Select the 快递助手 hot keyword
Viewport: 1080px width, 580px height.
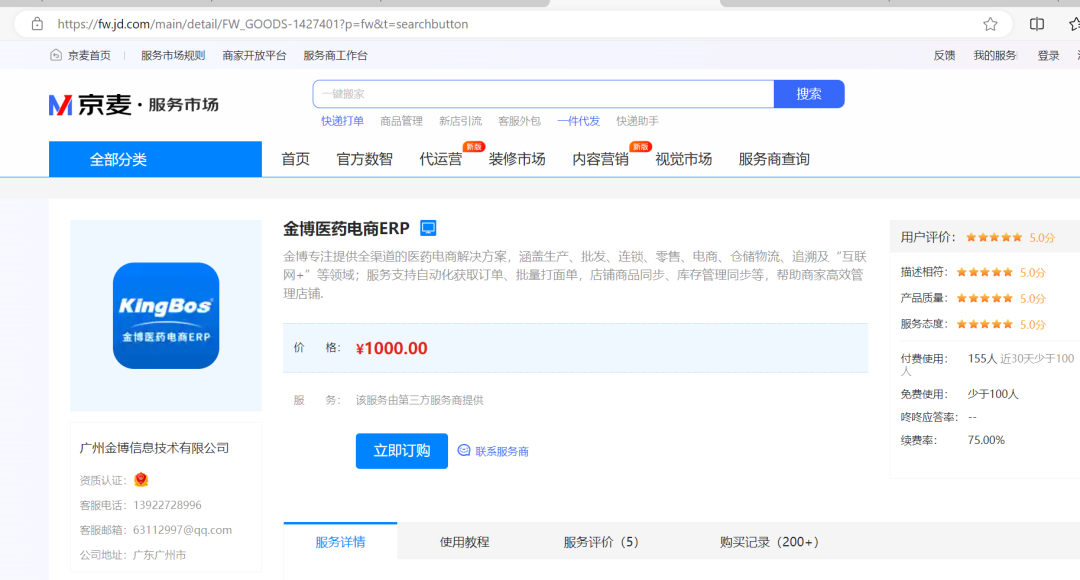[x=638, y=121]
